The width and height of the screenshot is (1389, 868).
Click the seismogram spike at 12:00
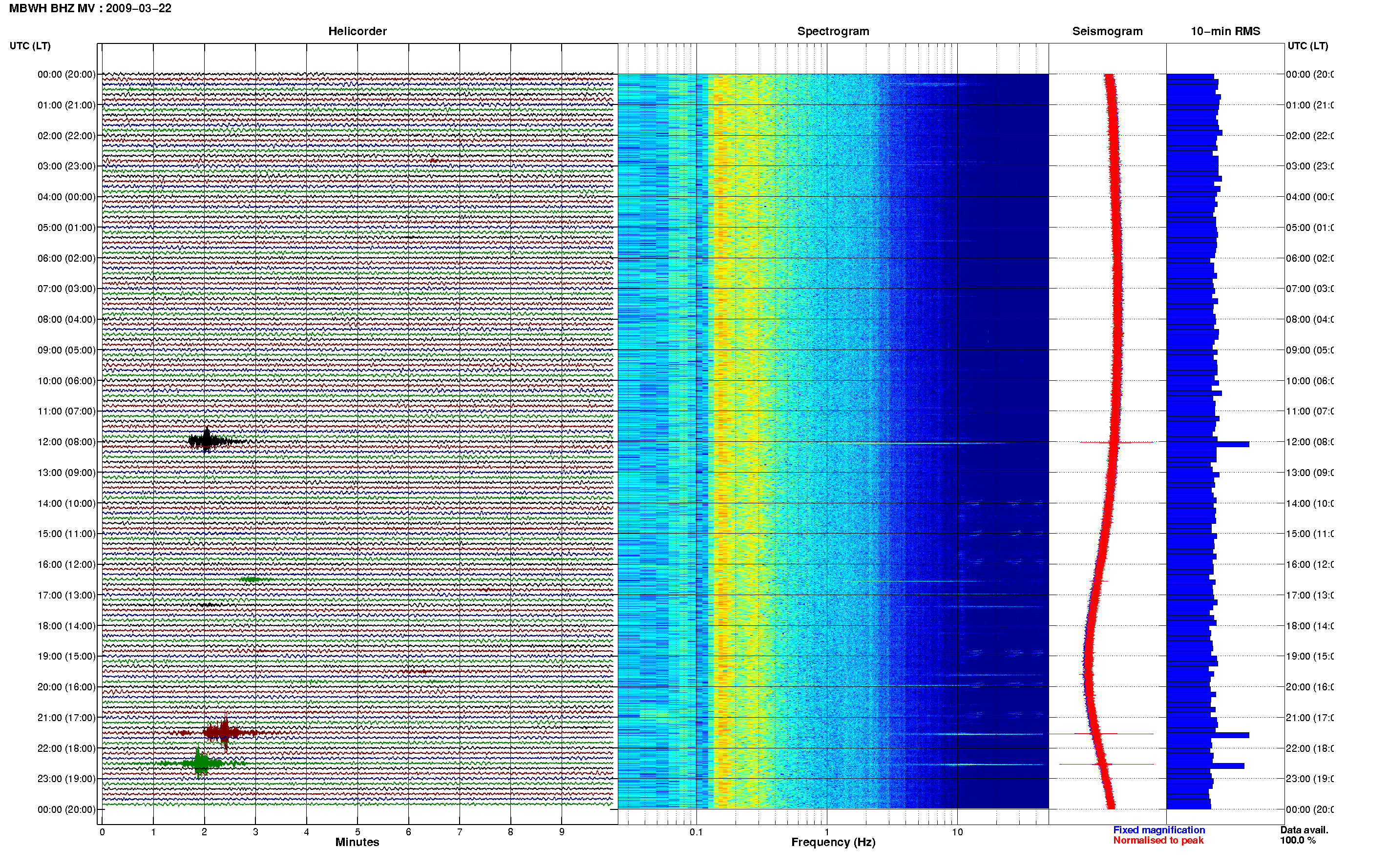(x=1116, y=443)
